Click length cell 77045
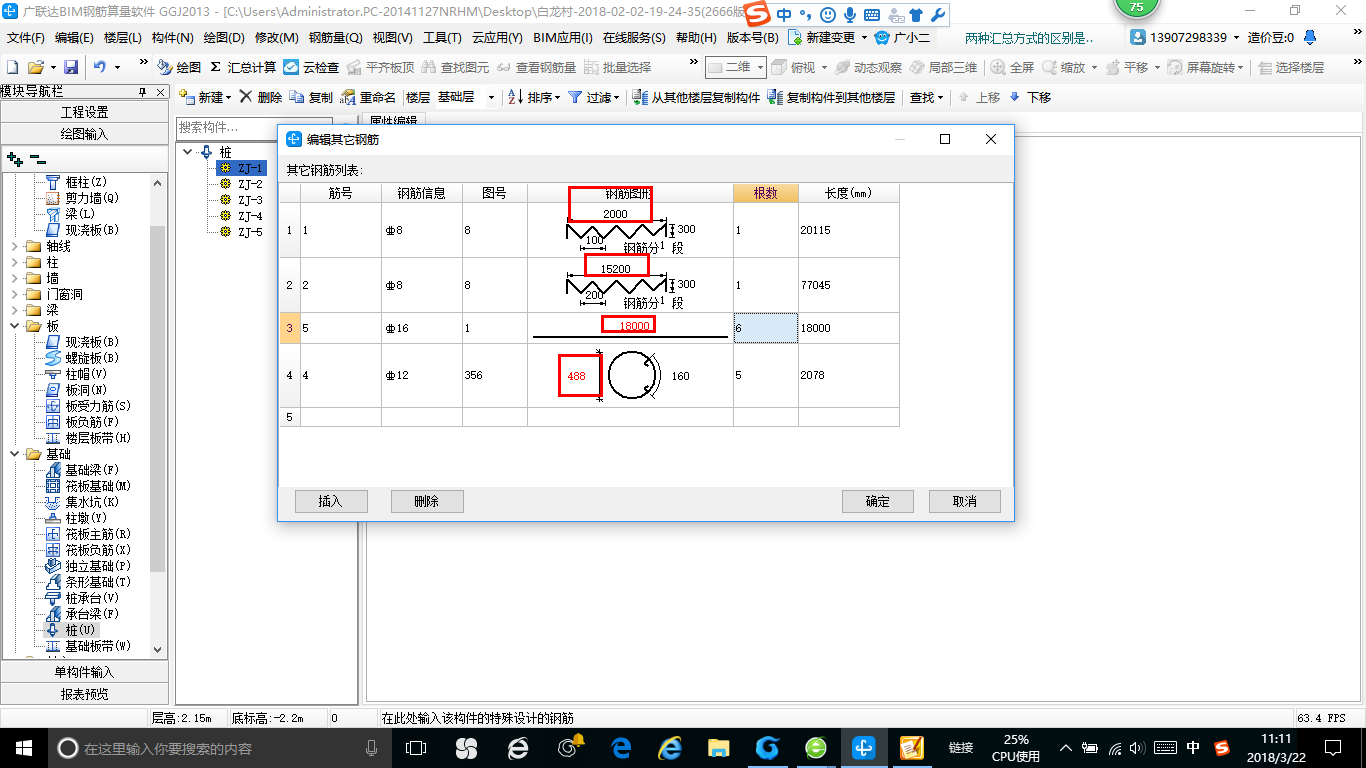Screen dimensions: 1366x768 pyautogui.click(x=848, y=285)
